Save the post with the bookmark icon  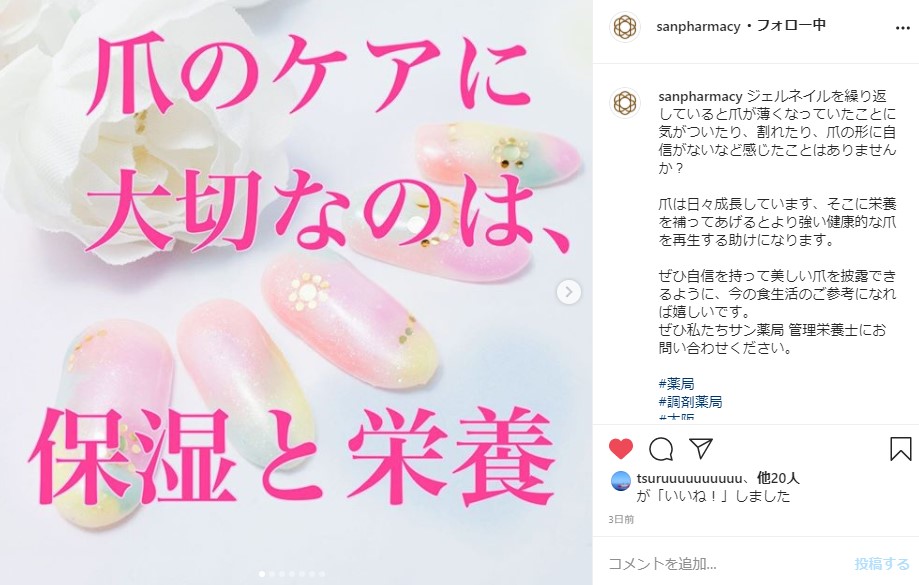coord(900,449)
